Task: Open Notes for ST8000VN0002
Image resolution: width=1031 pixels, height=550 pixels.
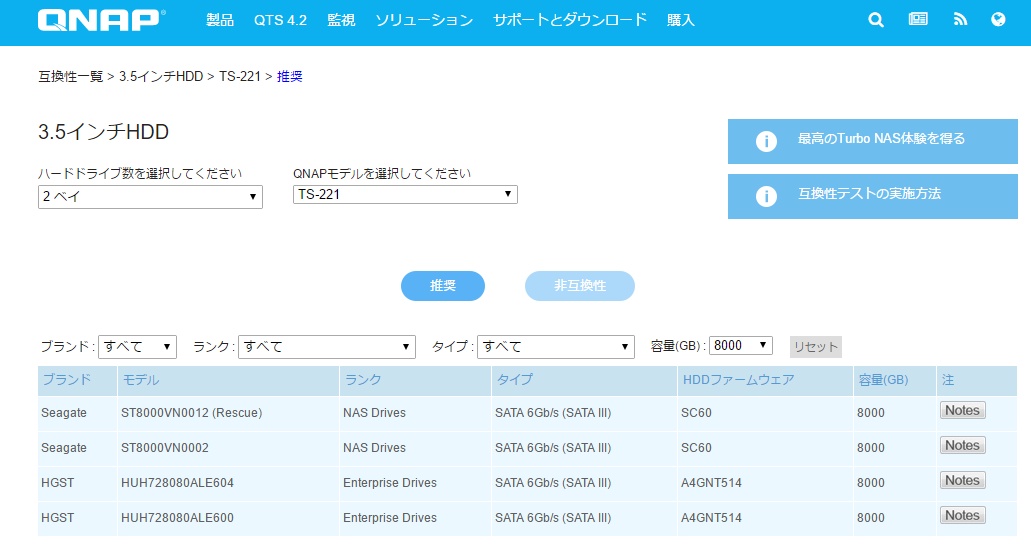Action: (x=963, y=445)
